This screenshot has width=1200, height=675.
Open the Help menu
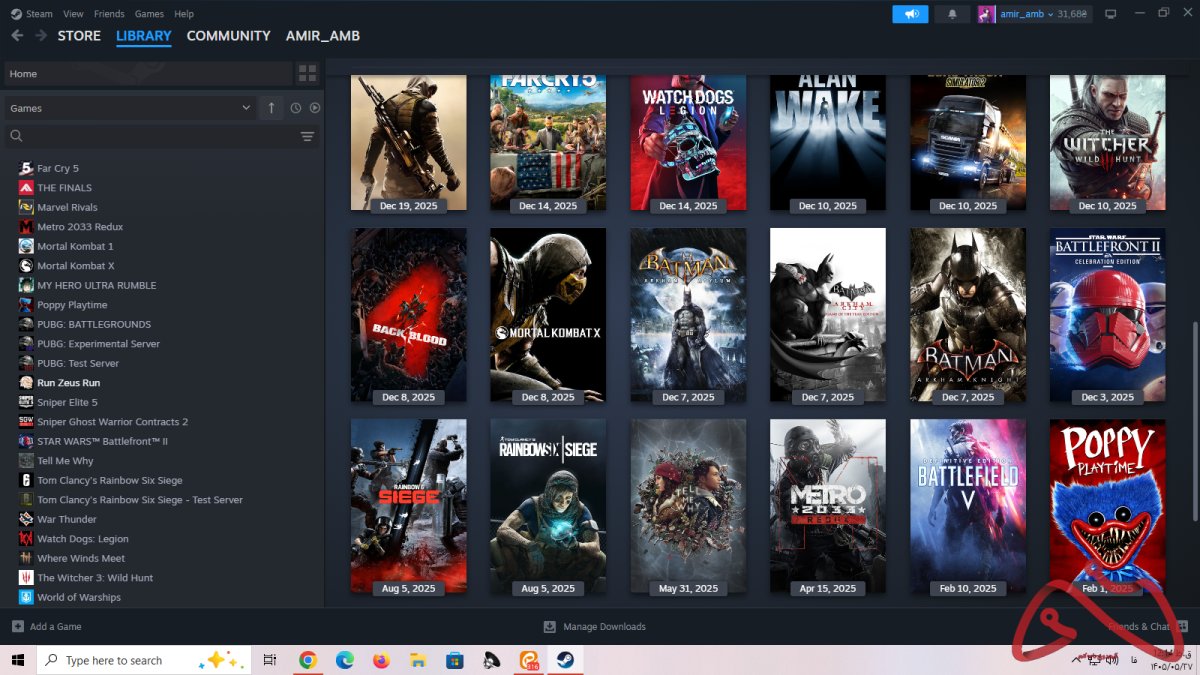click(184, 14)
